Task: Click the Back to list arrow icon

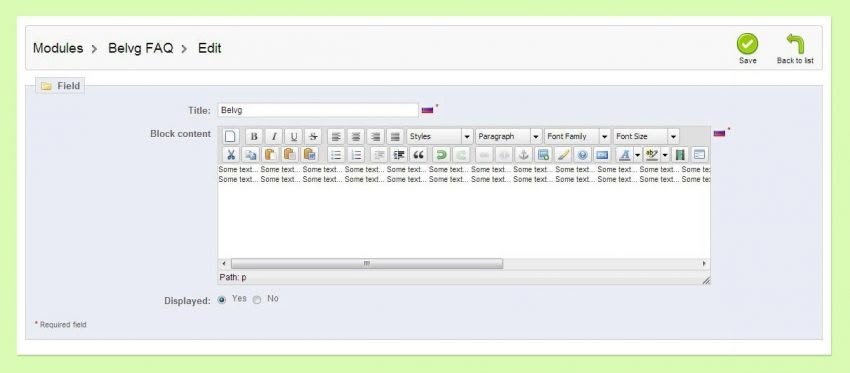Action: pos(795,44)
